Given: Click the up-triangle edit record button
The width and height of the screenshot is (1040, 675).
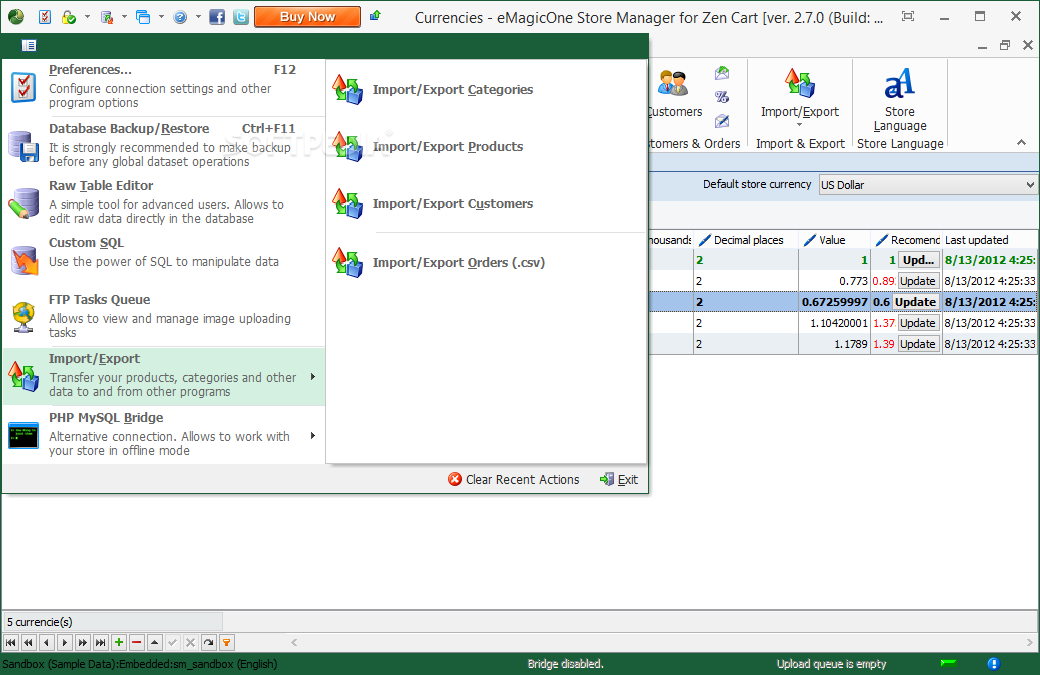Looking at the screenshot, I should click(x=155, y=643).
